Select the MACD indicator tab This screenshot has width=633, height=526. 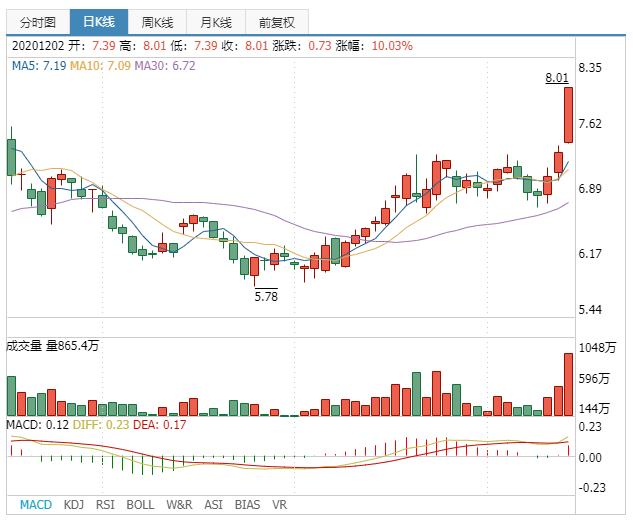[x=37, y=505]
